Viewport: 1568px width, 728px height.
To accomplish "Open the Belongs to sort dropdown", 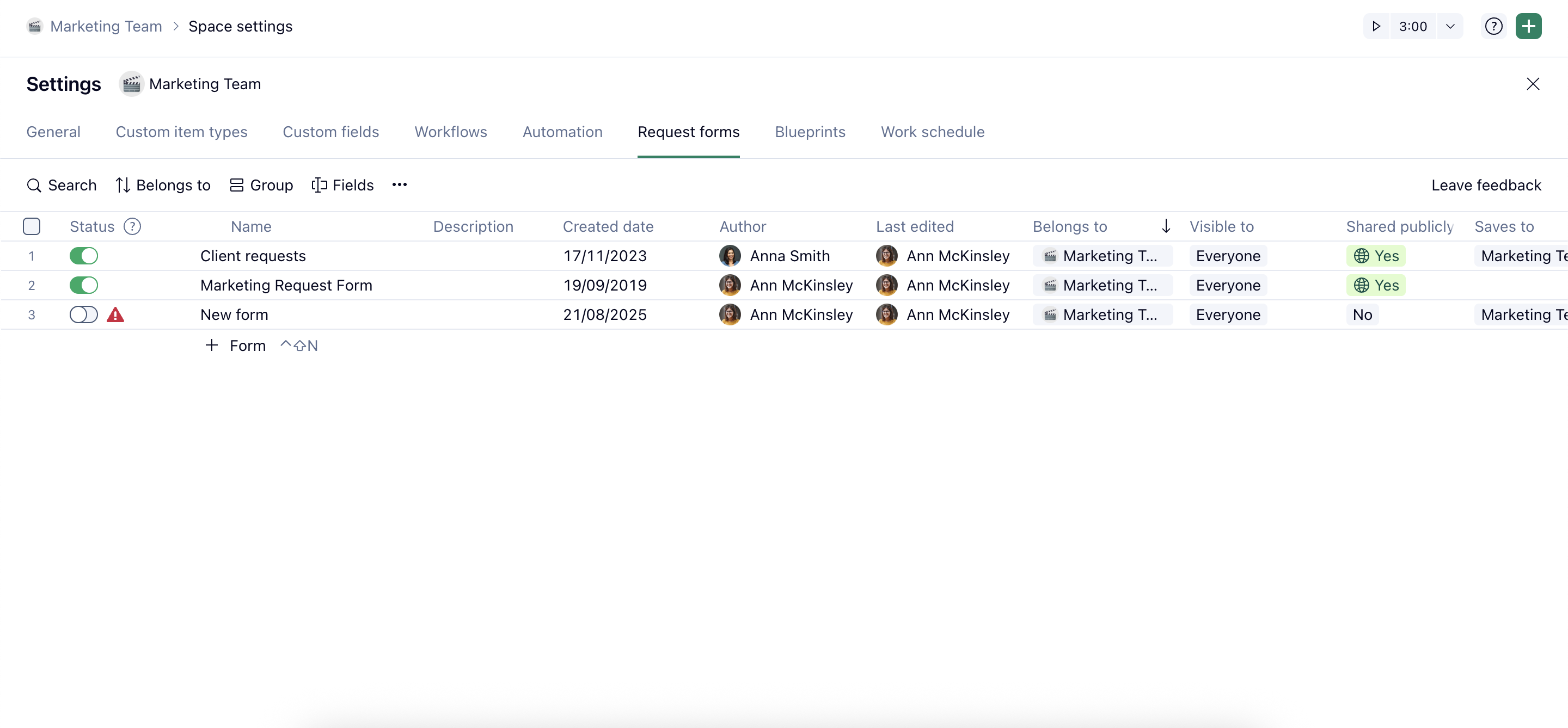I will coord(163,186).
